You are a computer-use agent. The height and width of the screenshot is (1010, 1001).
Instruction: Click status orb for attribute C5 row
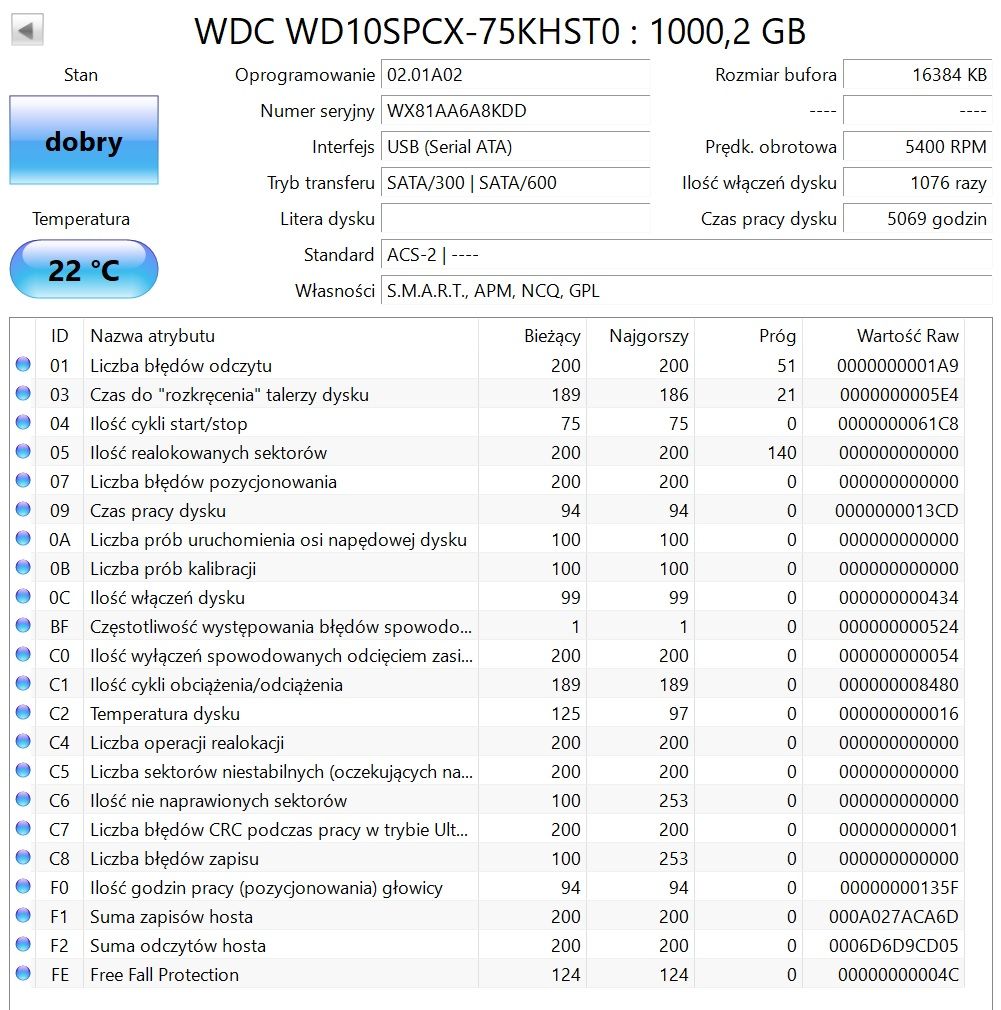click(23, 772)
